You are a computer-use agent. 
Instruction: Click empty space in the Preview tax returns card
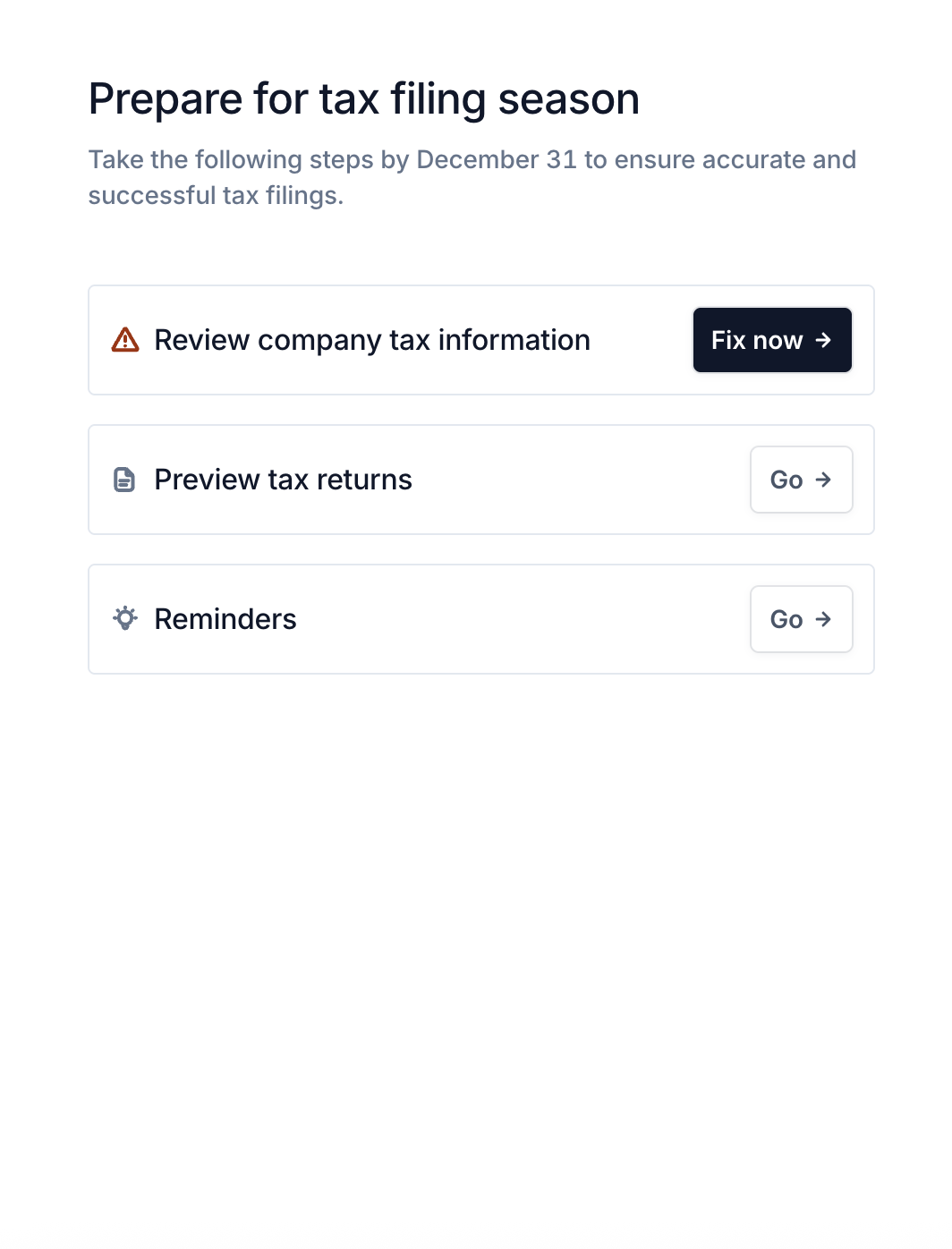point(582,480)
